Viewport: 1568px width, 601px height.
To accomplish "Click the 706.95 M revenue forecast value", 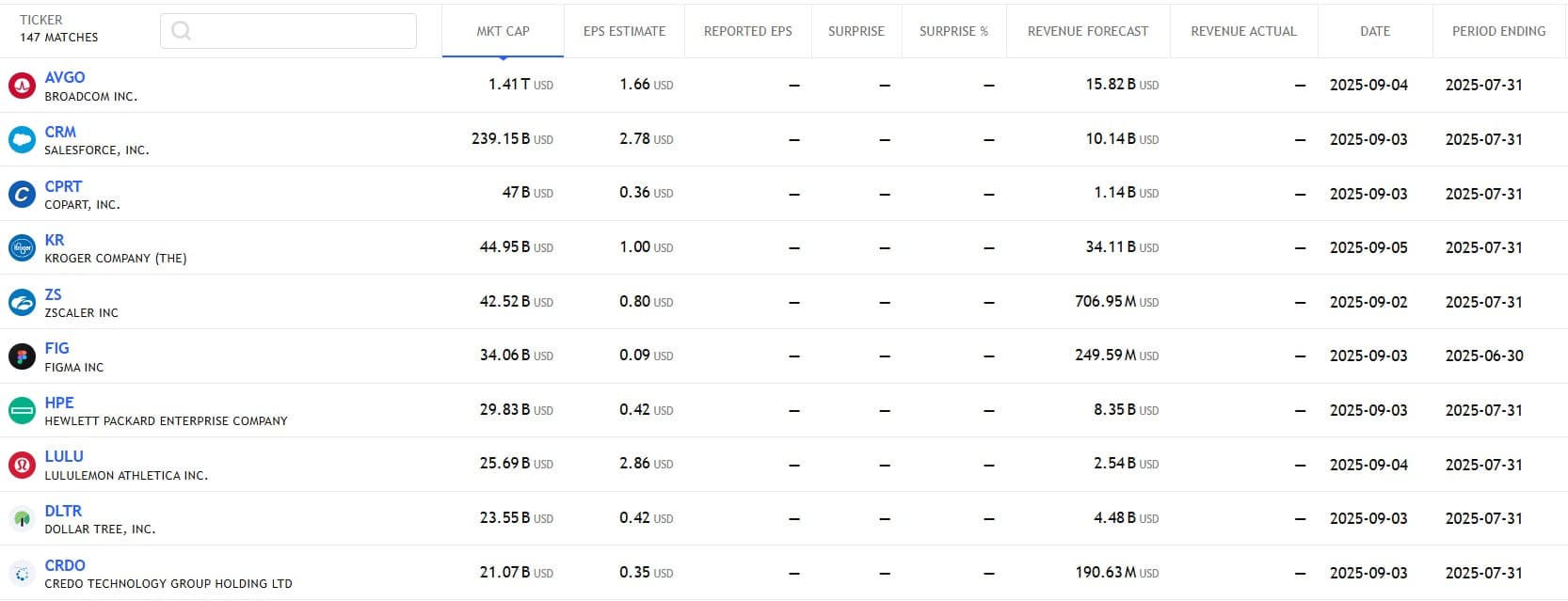I will pyautogui.click(x=1117, y=302).
